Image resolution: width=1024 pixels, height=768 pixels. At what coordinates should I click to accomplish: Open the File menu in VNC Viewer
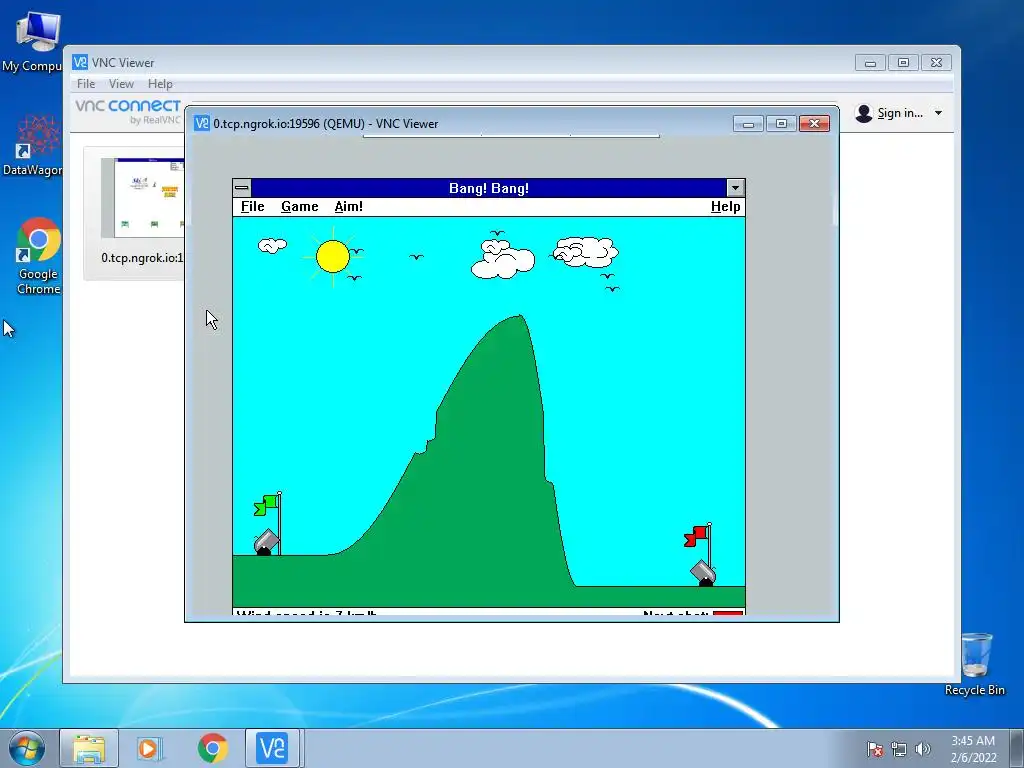(x=86, y=84)
